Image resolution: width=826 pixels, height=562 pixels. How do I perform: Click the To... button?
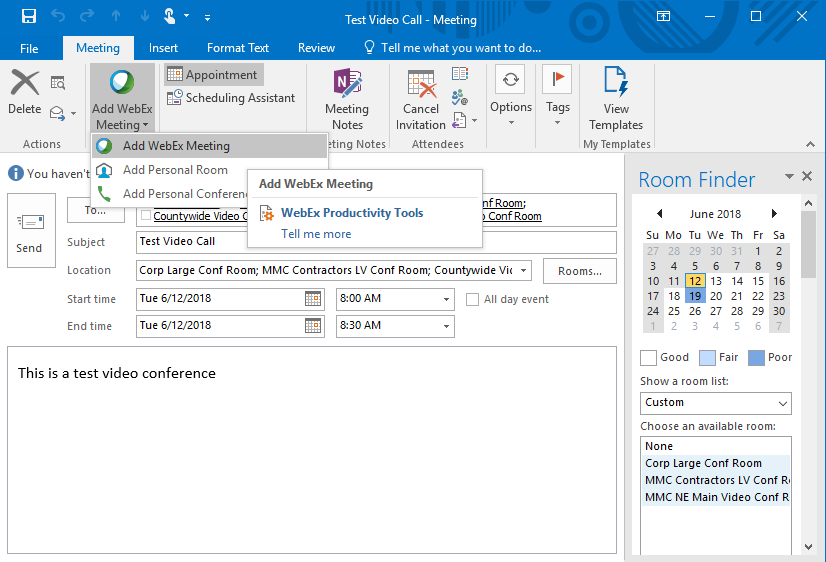[x=95, y=210]
